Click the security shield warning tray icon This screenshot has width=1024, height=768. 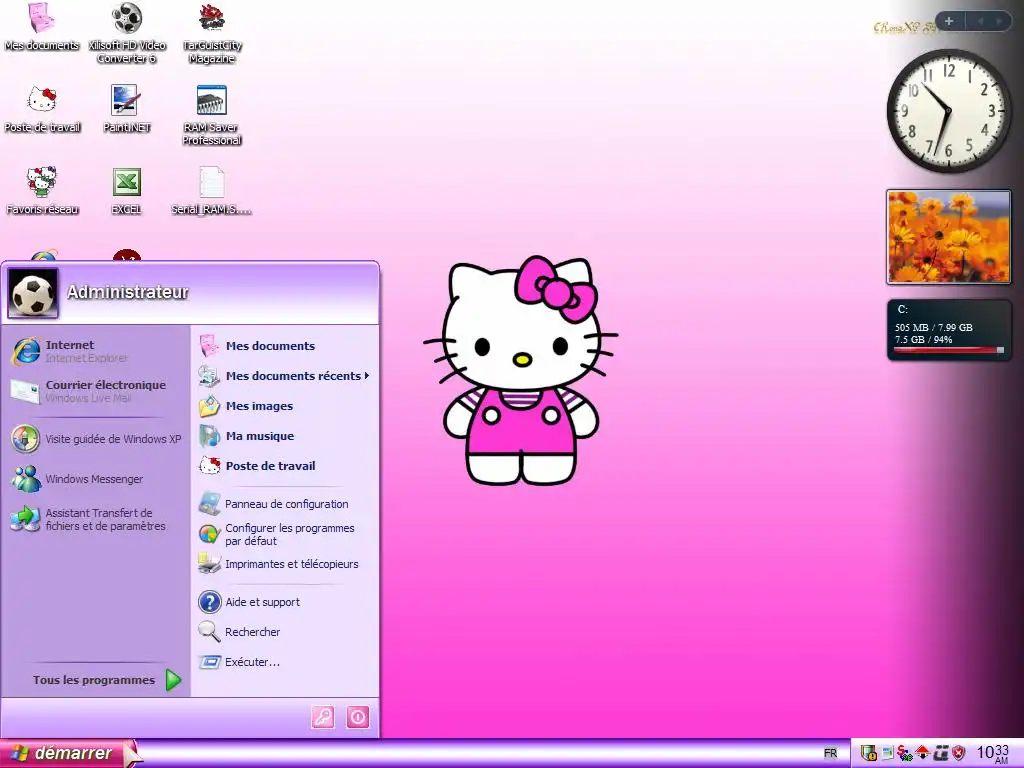point(869,753)
